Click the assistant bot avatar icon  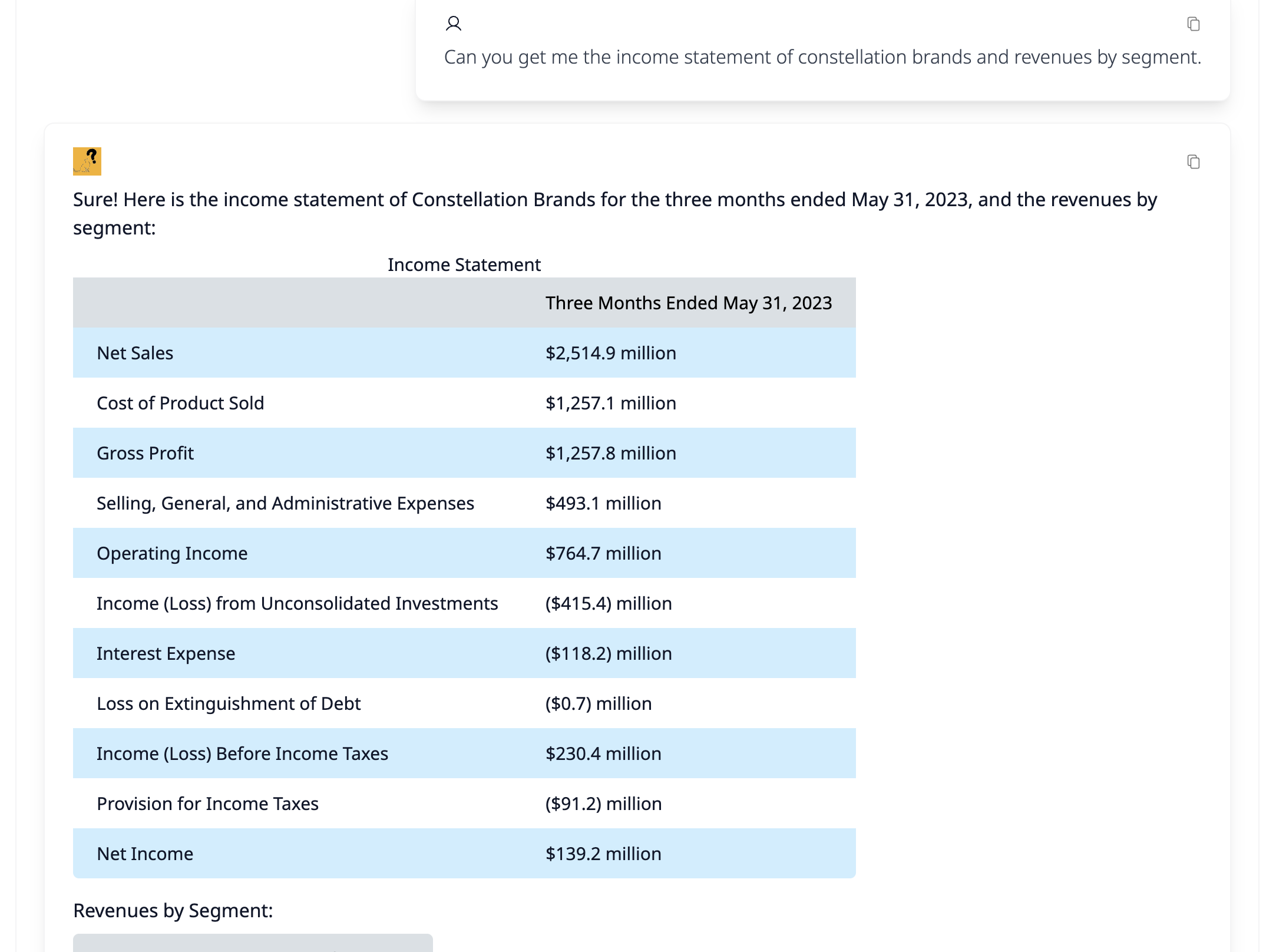click(x=87, y=161)
